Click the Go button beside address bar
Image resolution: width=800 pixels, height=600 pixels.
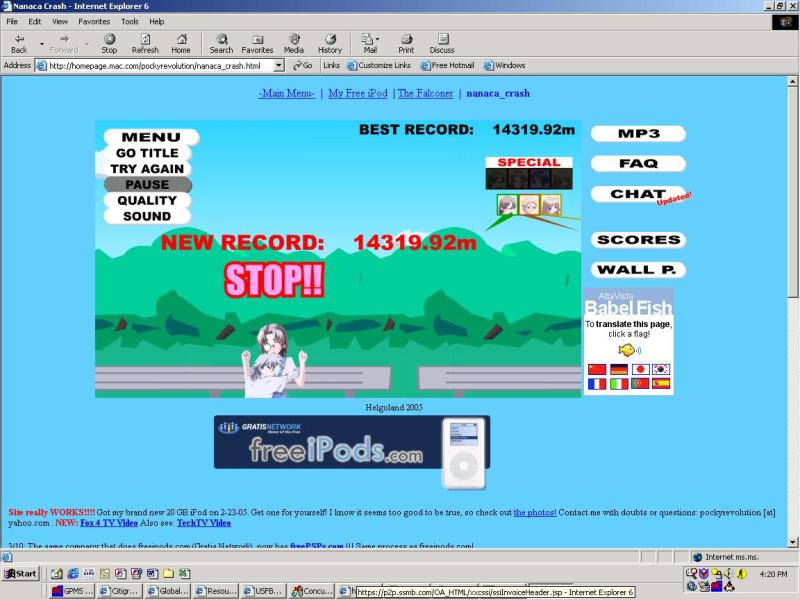(303, 65)
